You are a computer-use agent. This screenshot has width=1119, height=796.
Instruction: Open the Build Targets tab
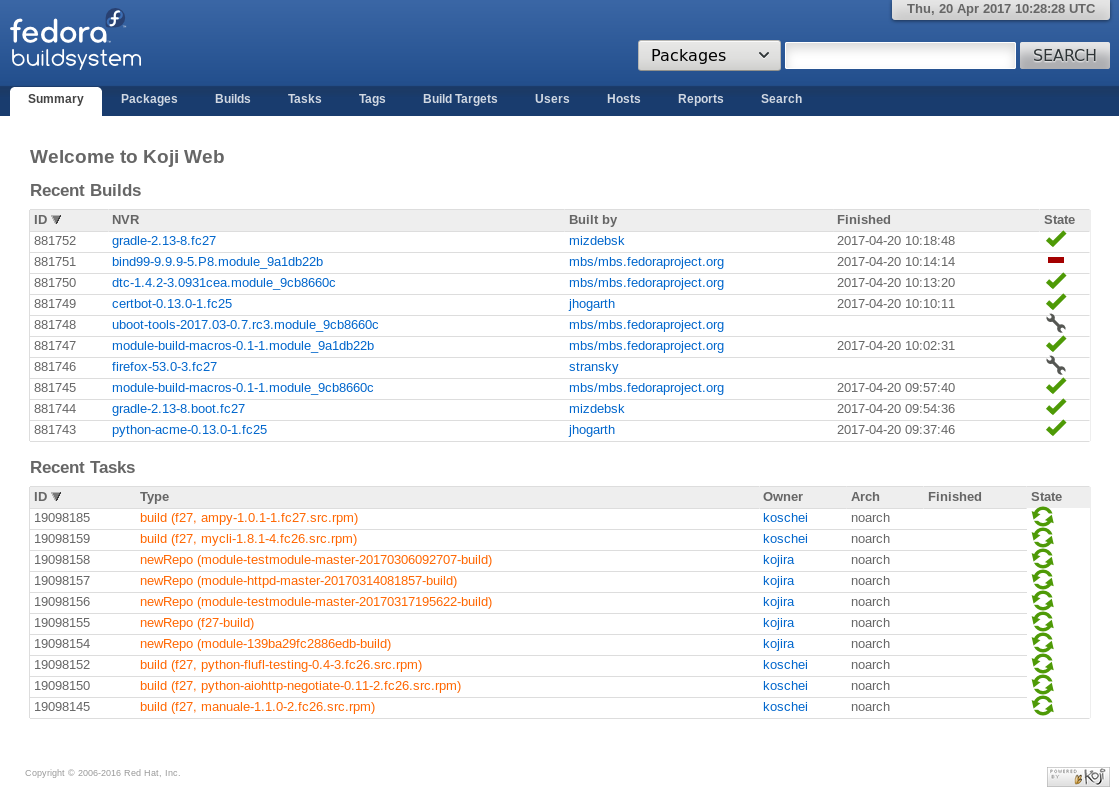point(460,100)
